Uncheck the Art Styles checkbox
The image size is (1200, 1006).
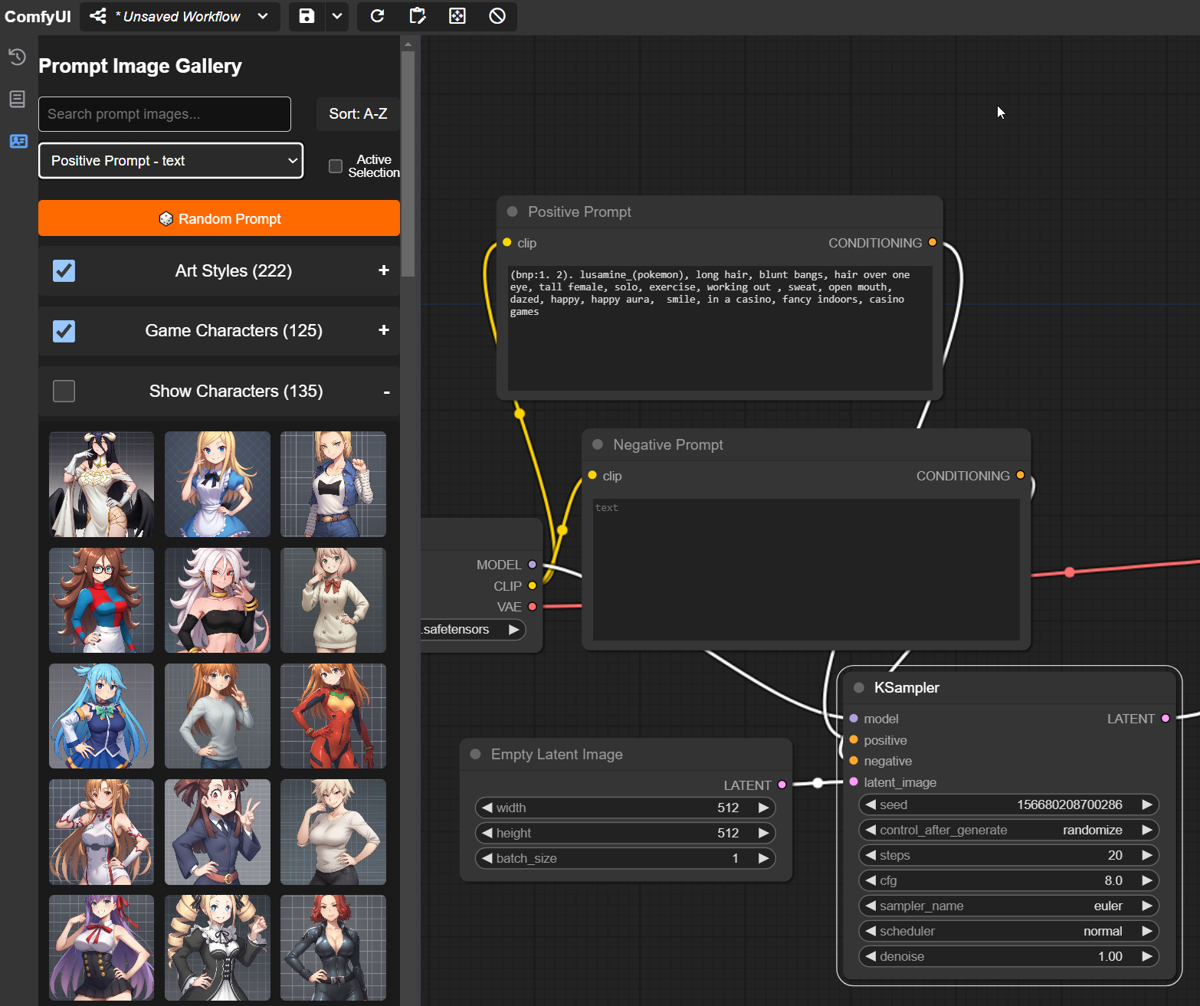point(63,271)
